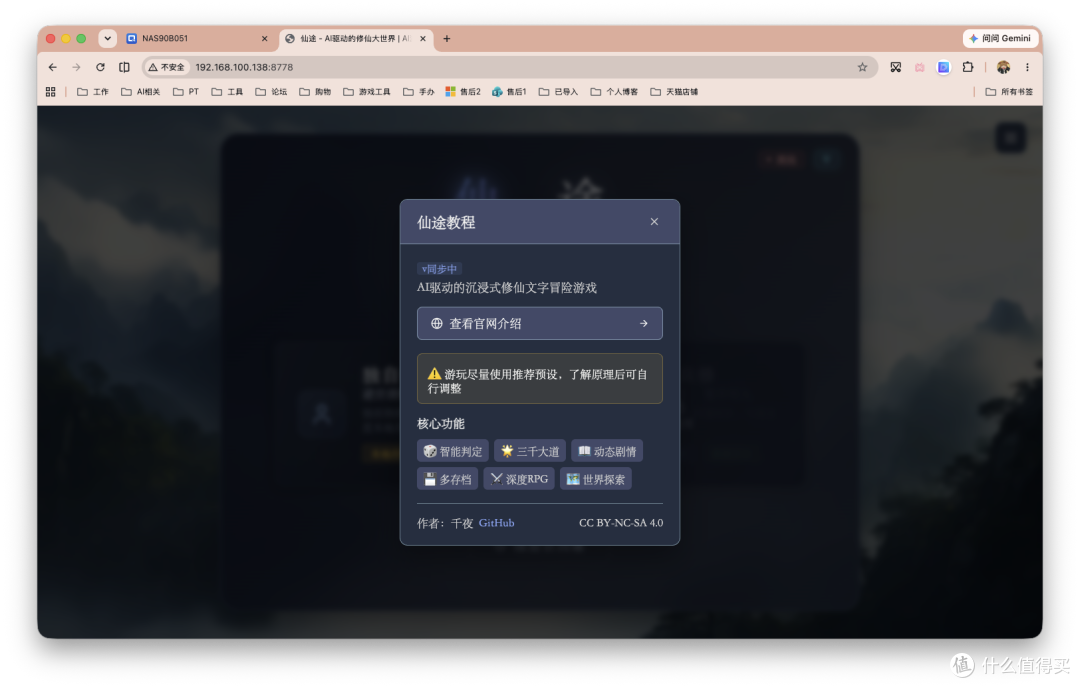Click the dark button at page top-right corner
Viewport: 1080px width, 688px height.
tap(1010, 138)
